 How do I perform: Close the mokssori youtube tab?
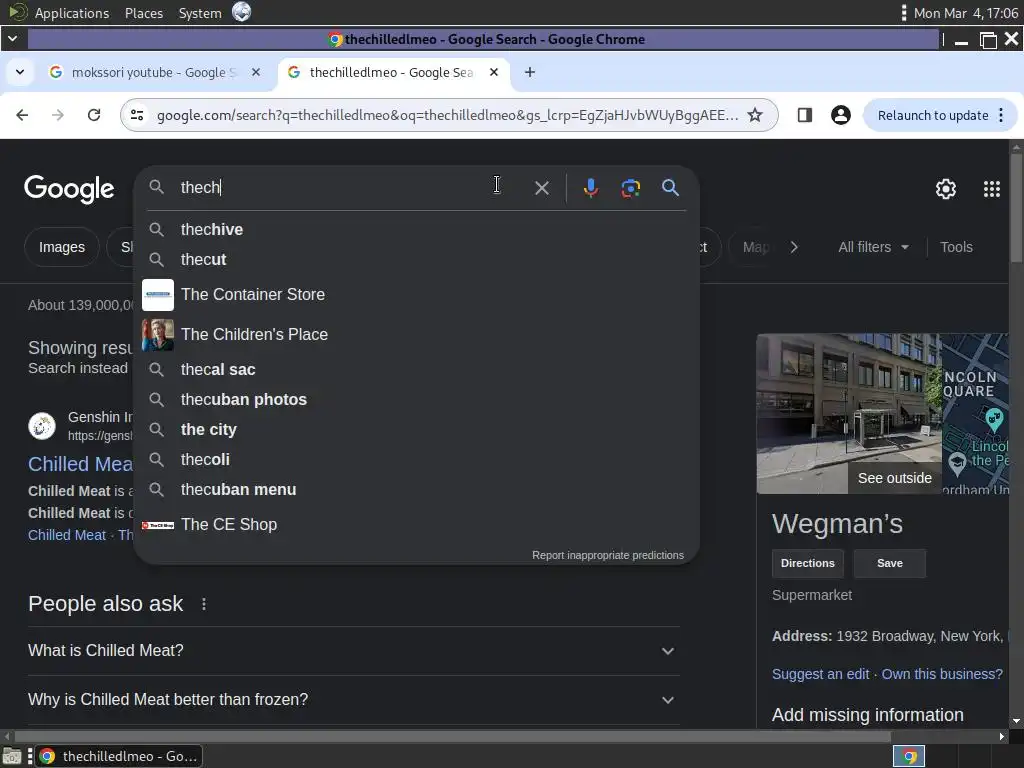coord(256,72)
